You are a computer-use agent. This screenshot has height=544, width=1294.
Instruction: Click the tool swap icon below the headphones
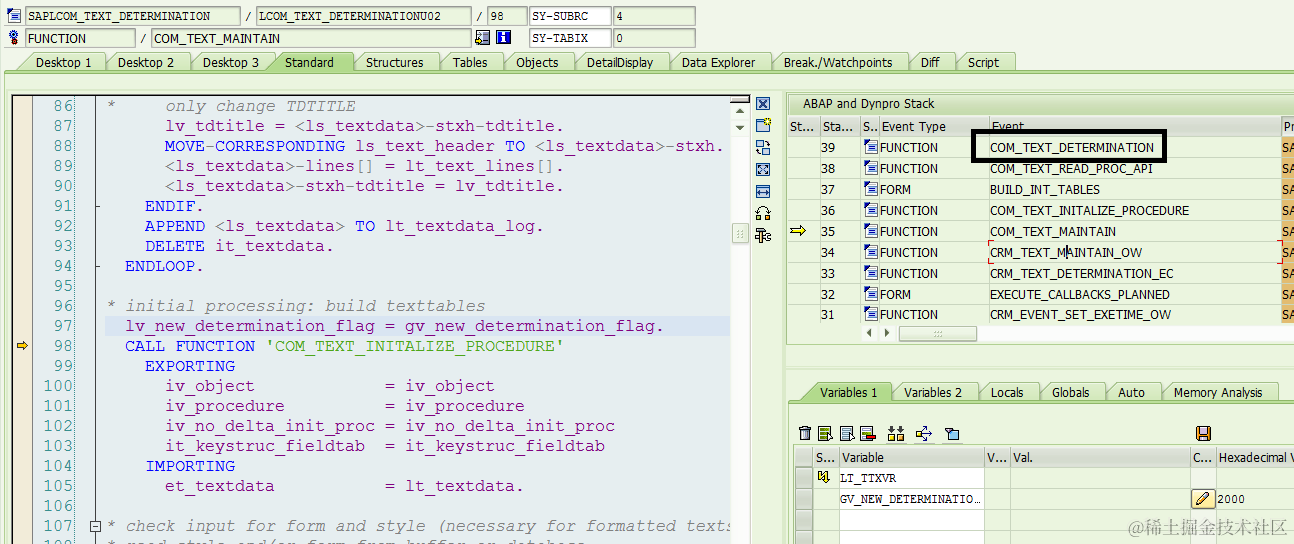(763, 235)
